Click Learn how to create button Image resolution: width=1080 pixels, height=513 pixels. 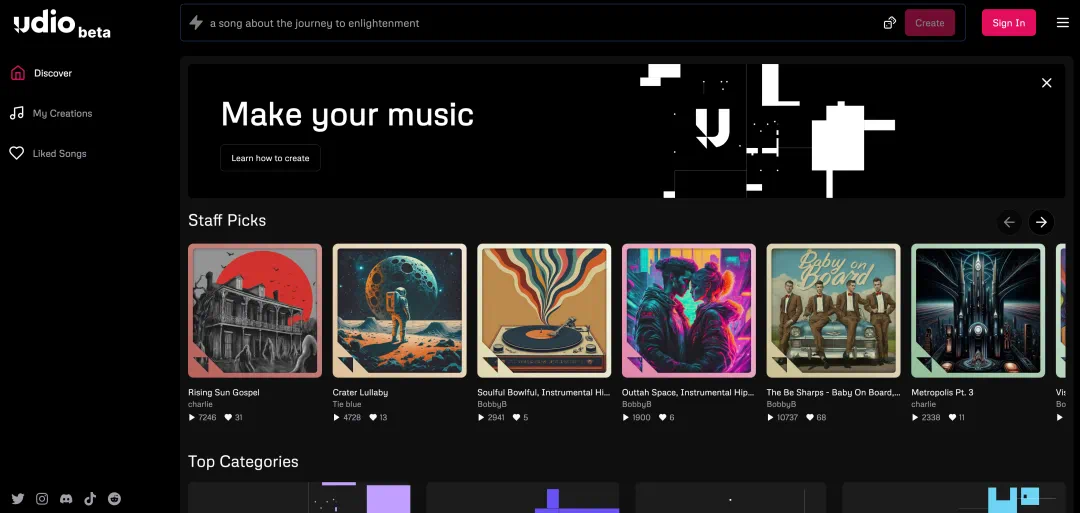click(x=270, y=158)
